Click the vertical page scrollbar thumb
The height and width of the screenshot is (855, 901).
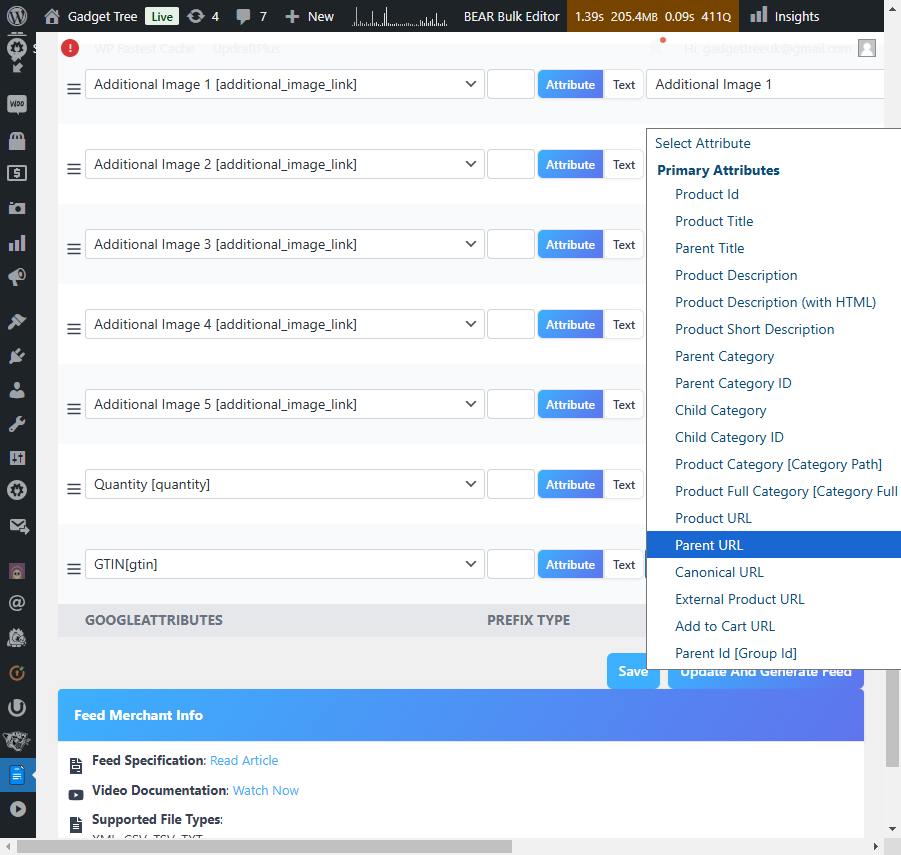892,718
